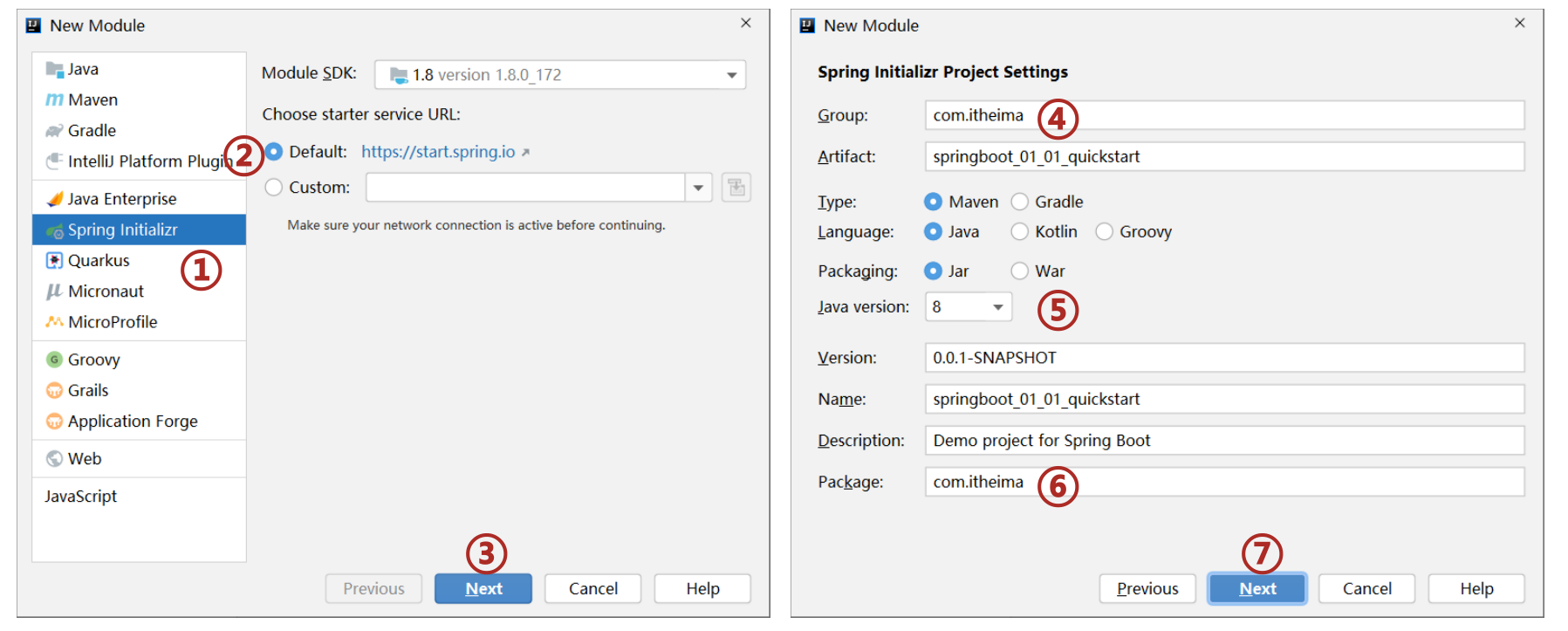
Task: Set language to Groovy radio option
Action: tap(1105, 232)
